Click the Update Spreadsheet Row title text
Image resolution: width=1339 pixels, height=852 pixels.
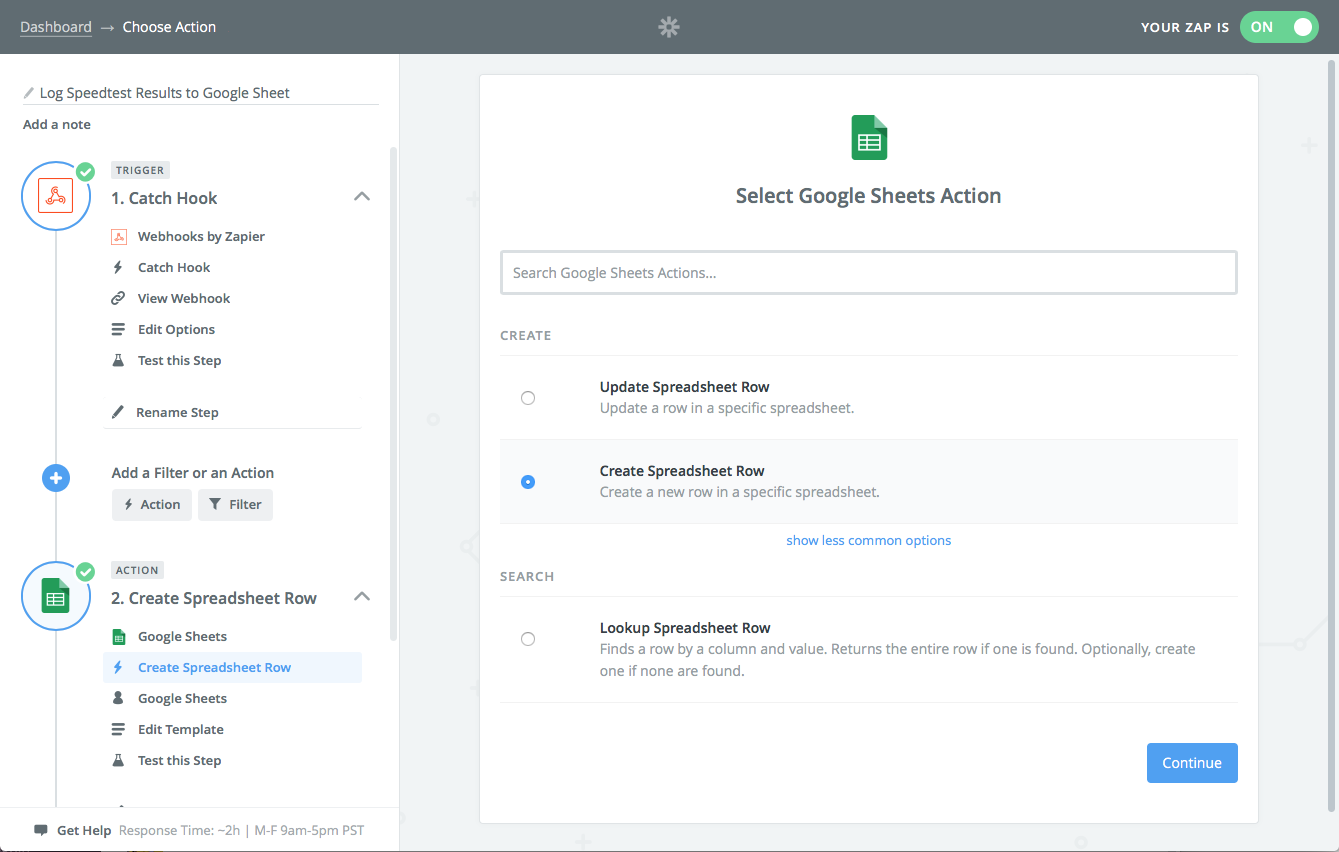click(685, 388)
